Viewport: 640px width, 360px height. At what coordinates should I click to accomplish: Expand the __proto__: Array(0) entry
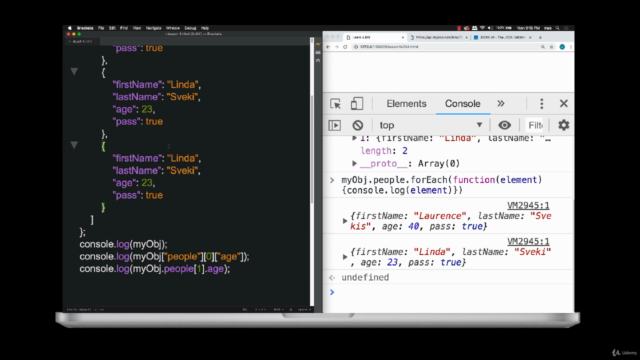(x=354, y=164)
